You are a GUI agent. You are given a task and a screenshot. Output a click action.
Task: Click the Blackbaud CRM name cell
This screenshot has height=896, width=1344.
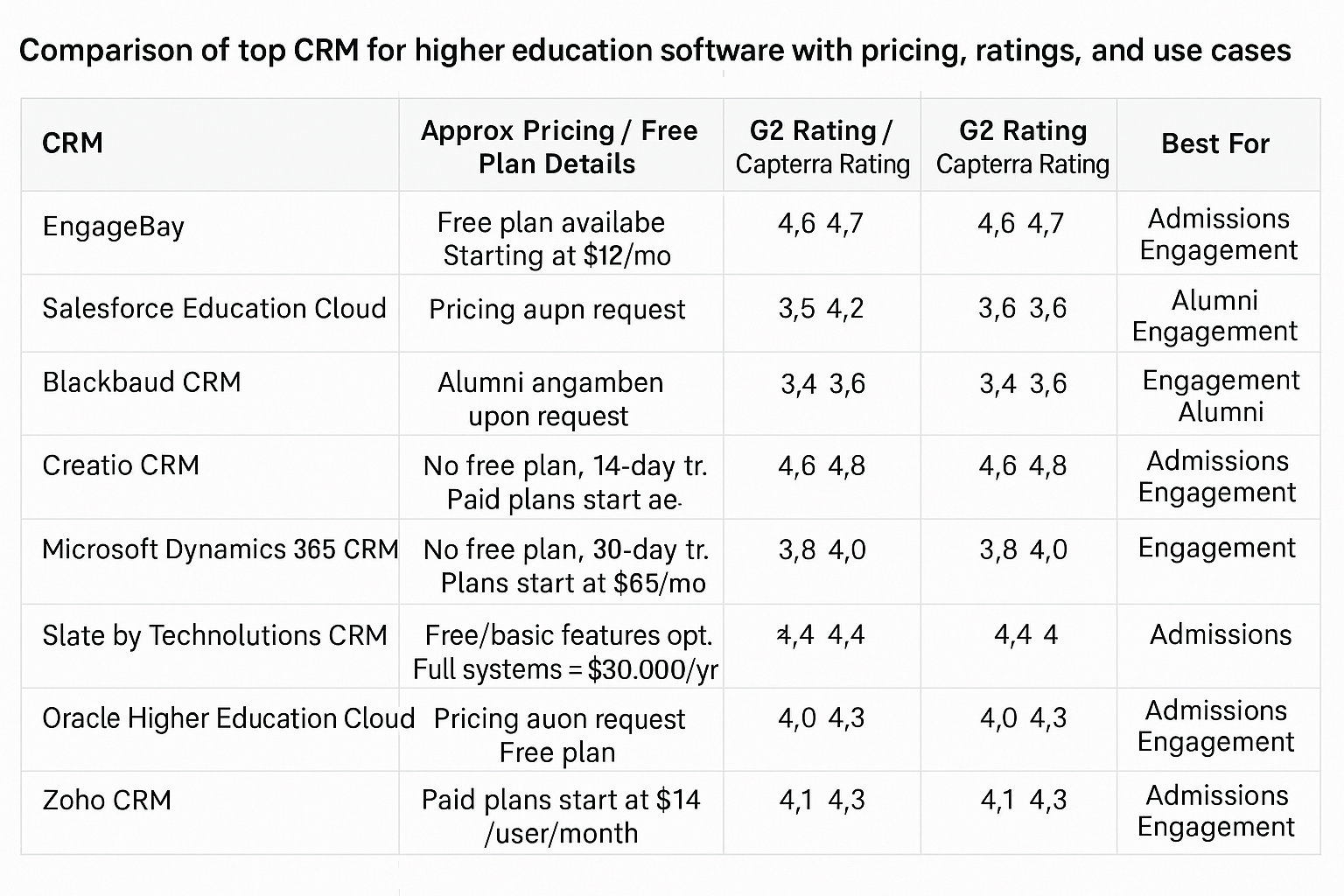pos(142,382)
